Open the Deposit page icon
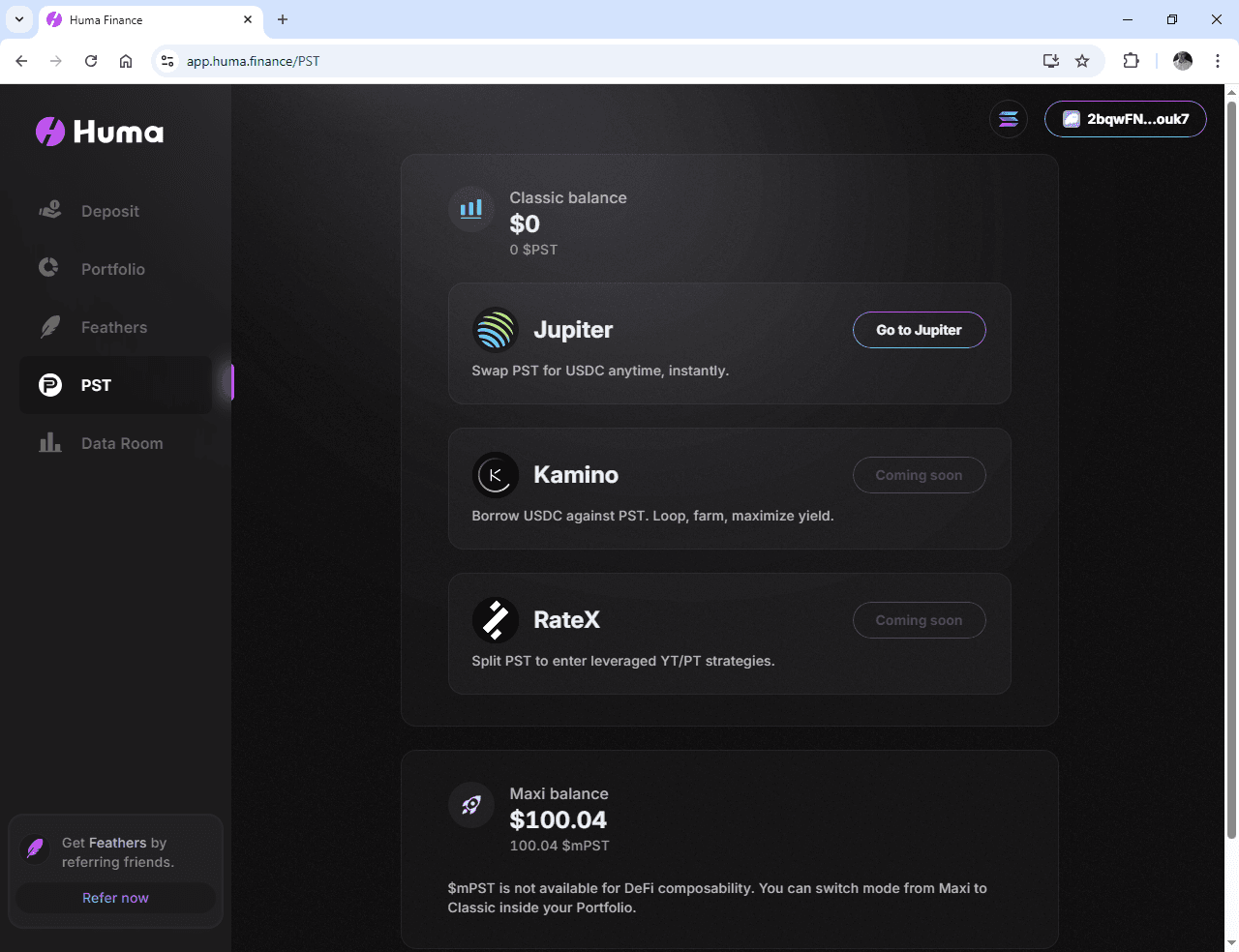This screenshot has width=1239, height=952. click(50, 209)
